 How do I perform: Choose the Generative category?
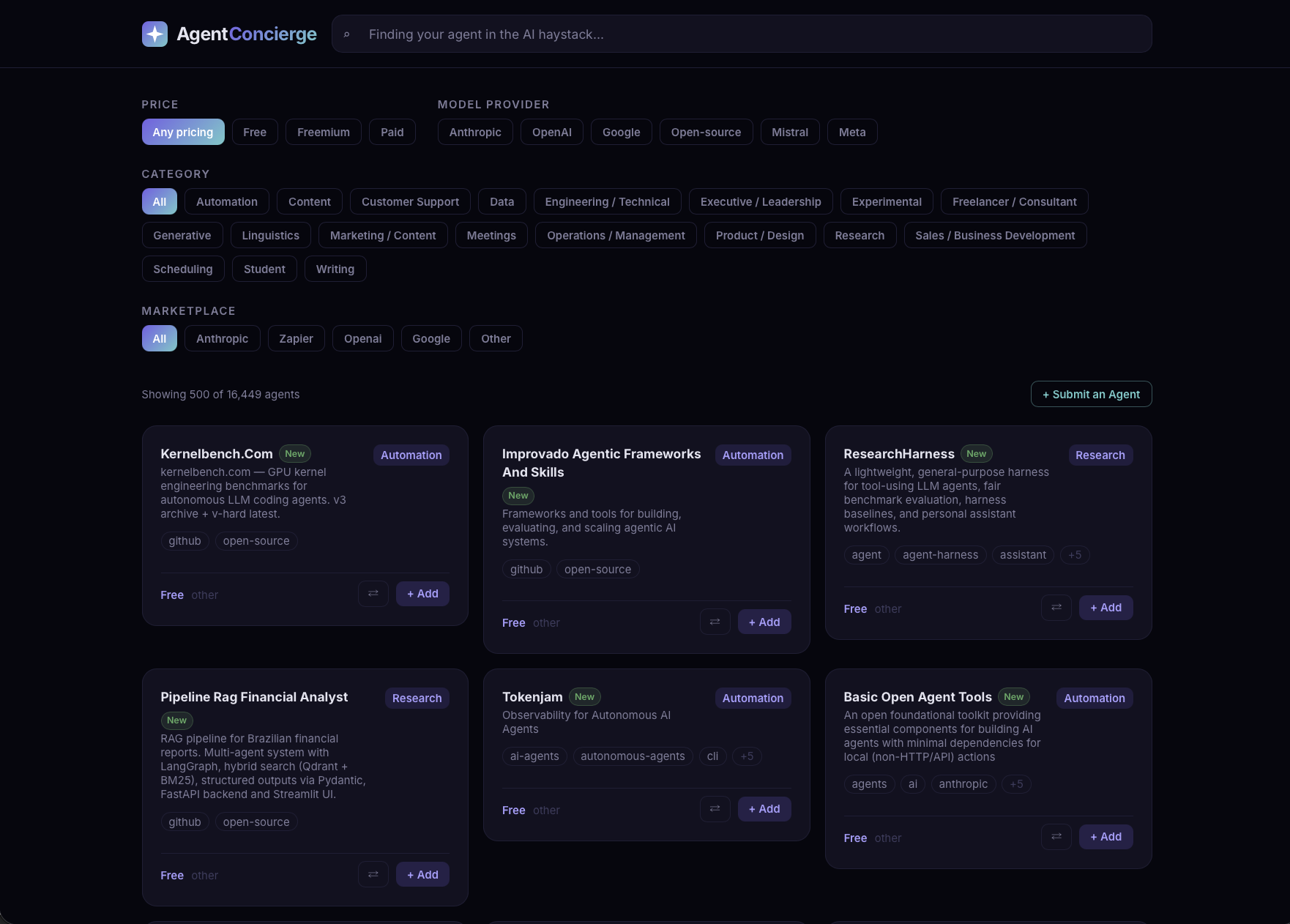182,235
